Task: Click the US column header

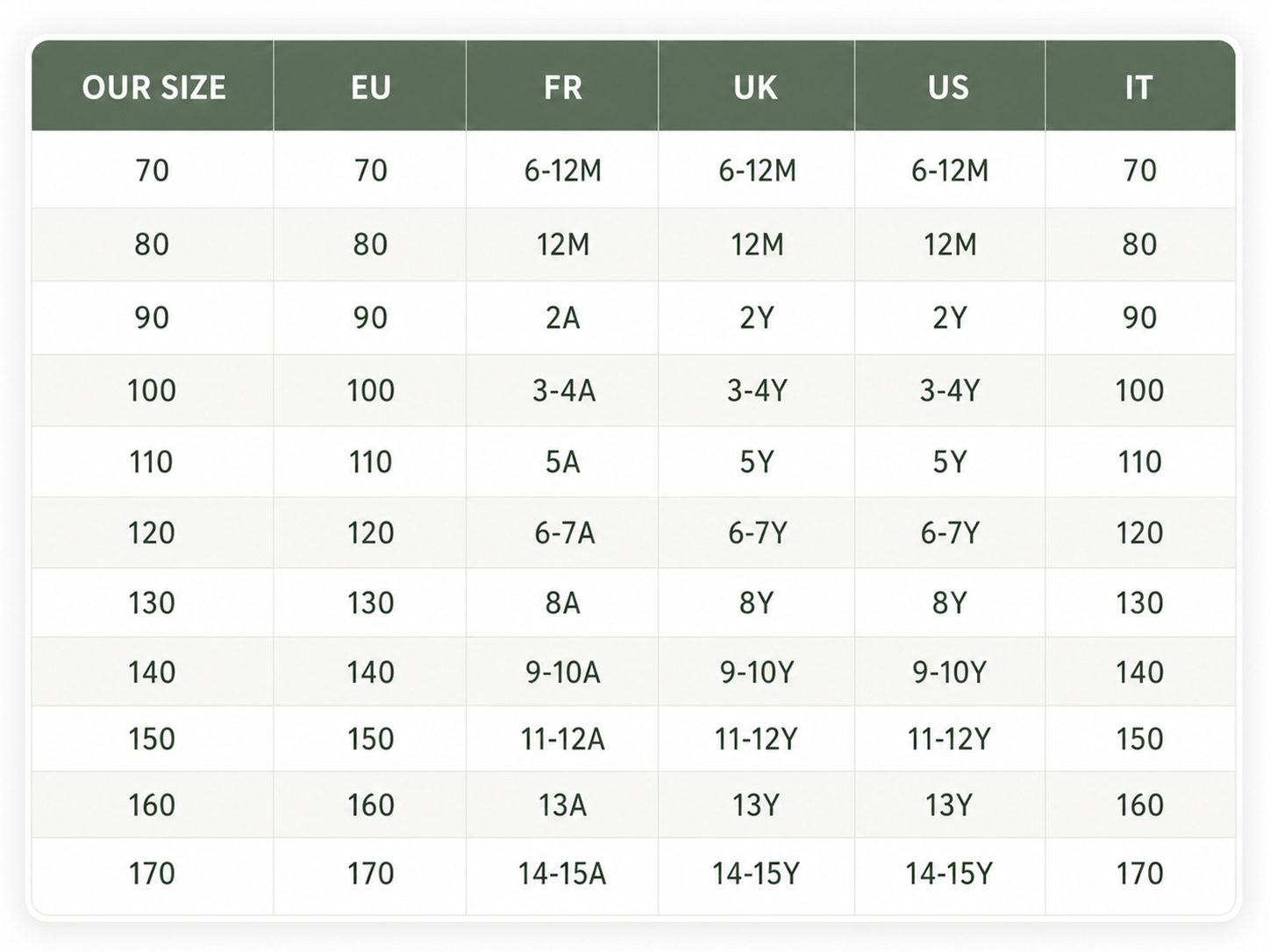Action: tap(948, 87)
